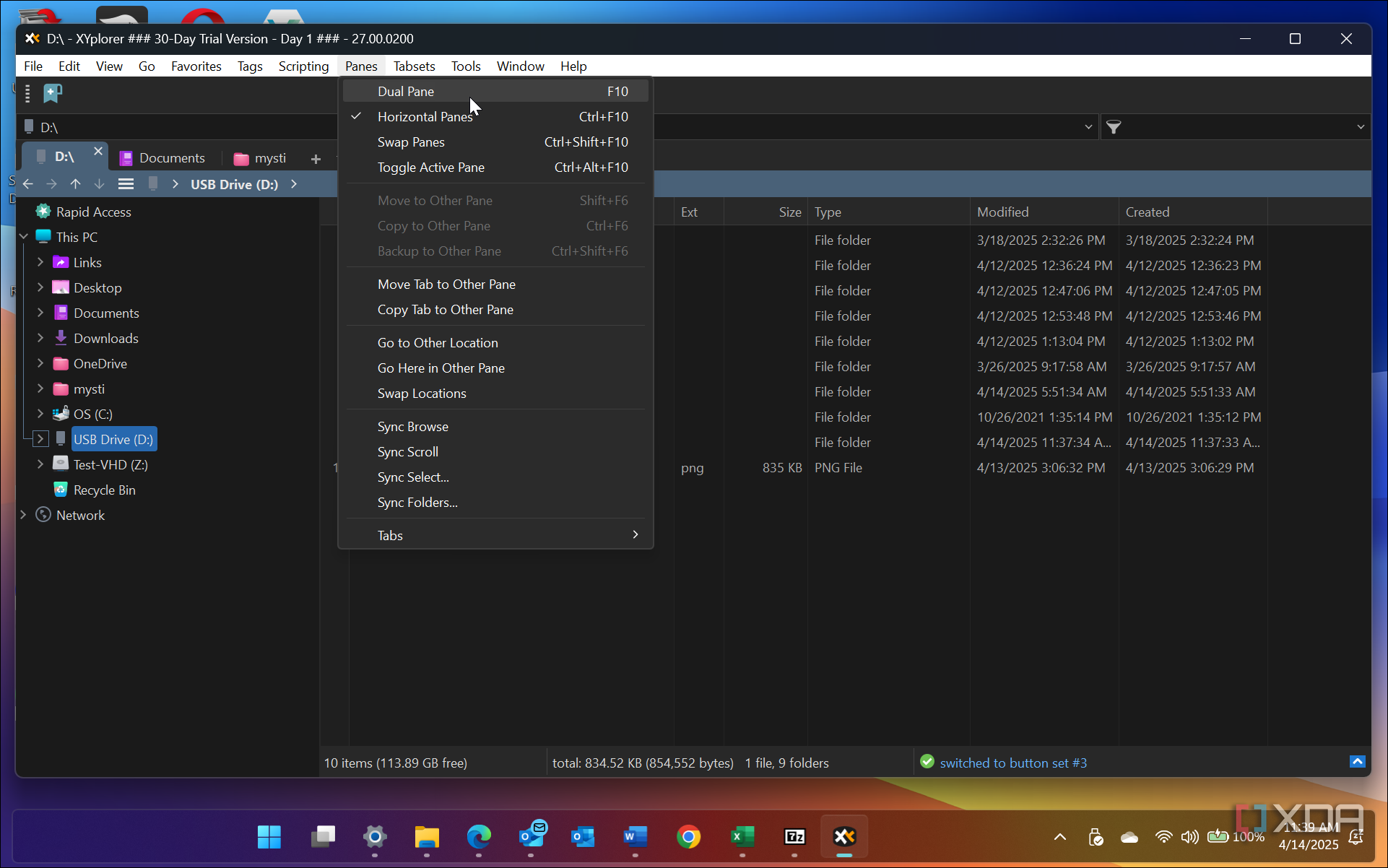Image resolution: width=1388 pixels, height=868 pixels.
Task: Open Word from the taskbar
Action: tap(636, 836)
